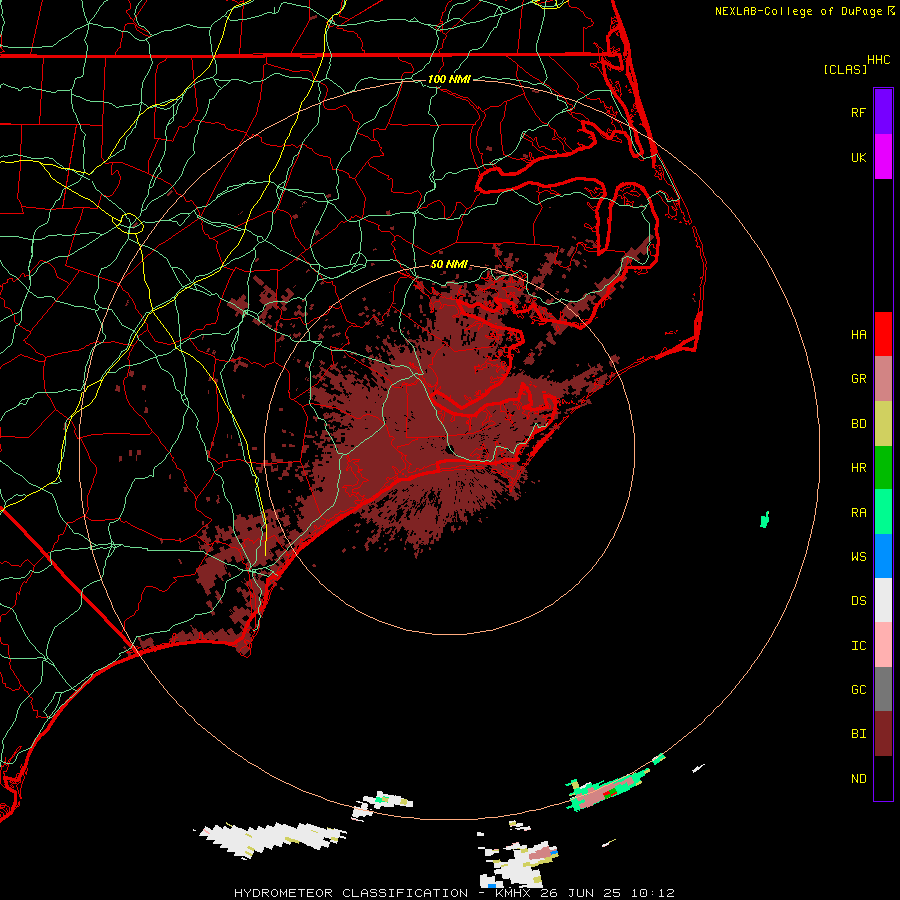Click the 'HHC' product code text
This screenshot has height=900, width=900.
pyautogui.click(x=879, y=60)
